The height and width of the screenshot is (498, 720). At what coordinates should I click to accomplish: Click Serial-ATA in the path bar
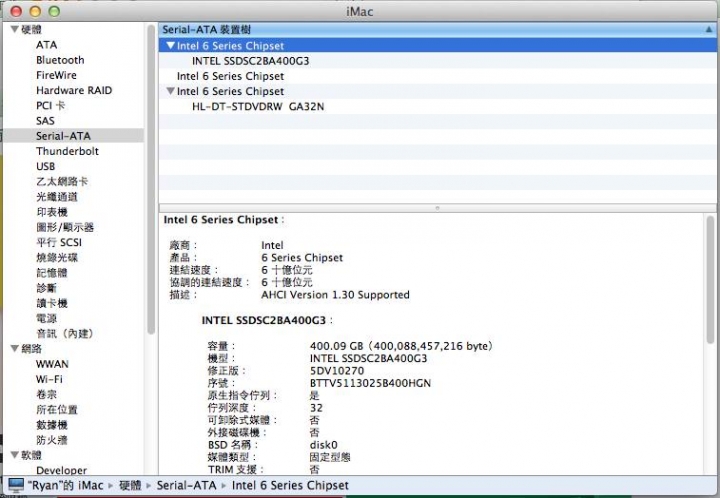click(x=186, y=485)
